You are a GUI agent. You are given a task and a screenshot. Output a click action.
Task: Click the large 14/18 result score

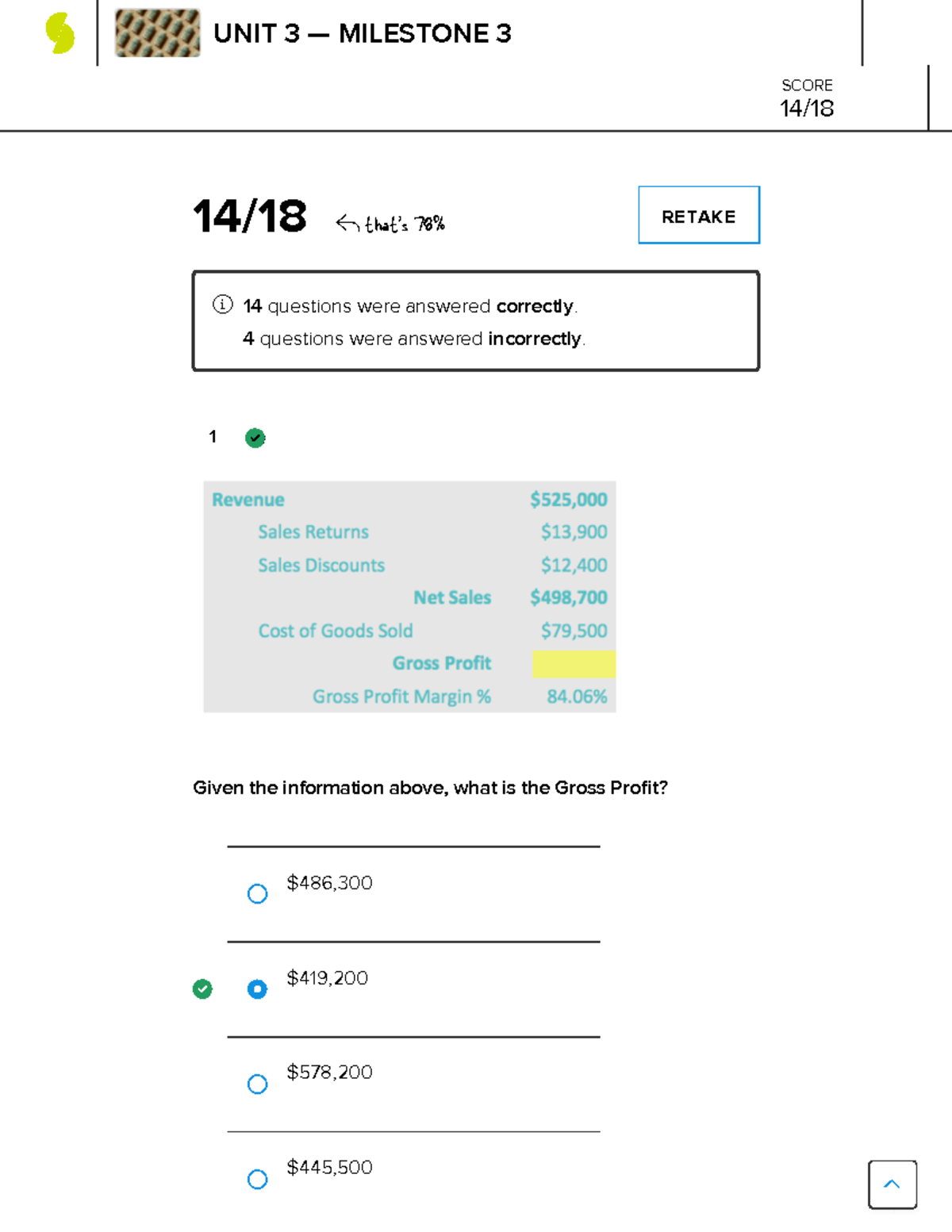pos(249,216)
